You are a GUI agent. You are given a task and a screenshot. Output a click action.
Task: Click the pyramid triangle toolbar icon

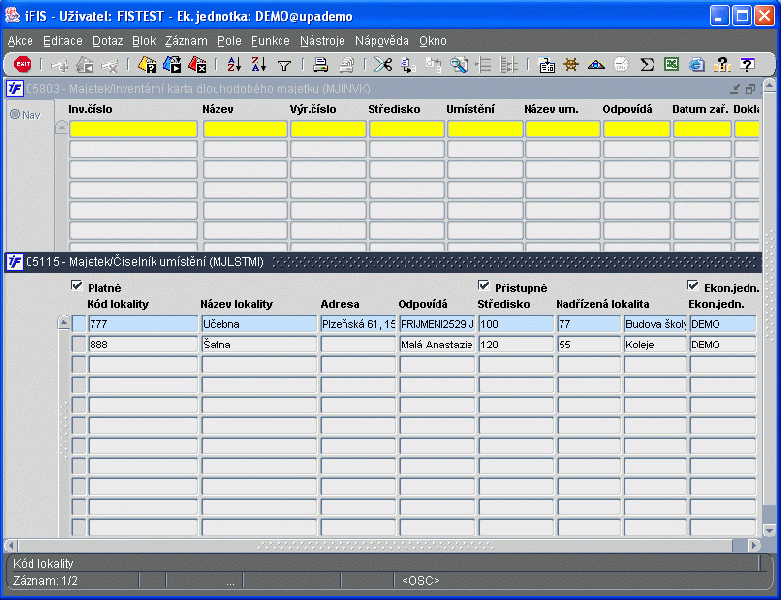coord(596,65)
